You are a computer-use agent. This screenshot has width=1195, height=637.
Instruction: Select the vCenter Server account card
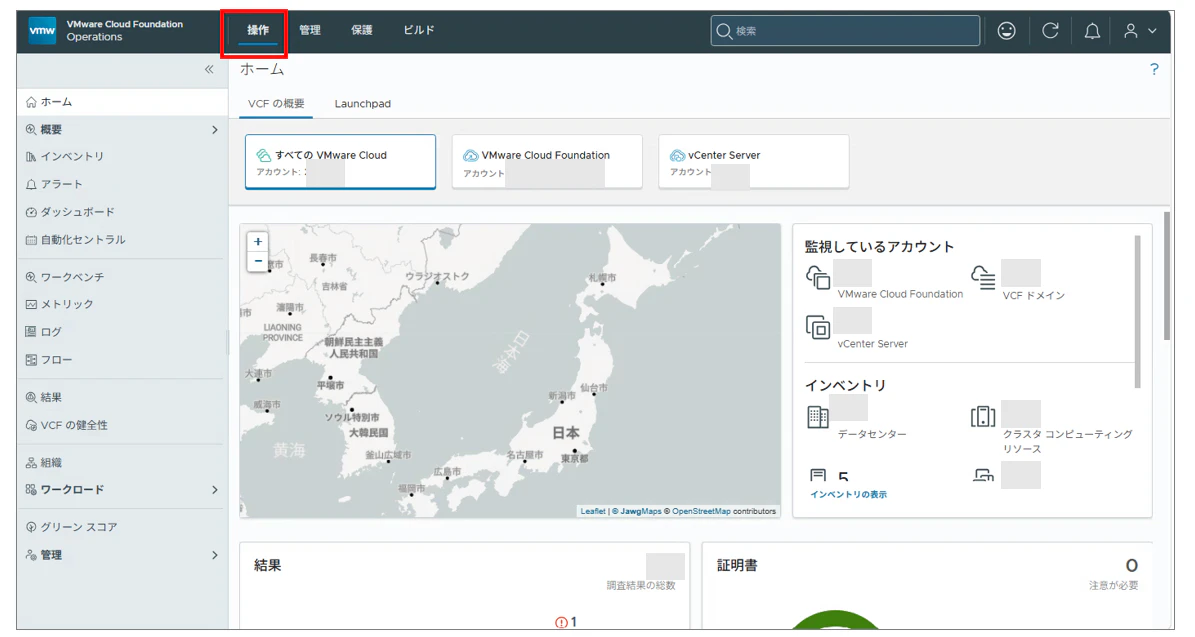pos(754,162)
